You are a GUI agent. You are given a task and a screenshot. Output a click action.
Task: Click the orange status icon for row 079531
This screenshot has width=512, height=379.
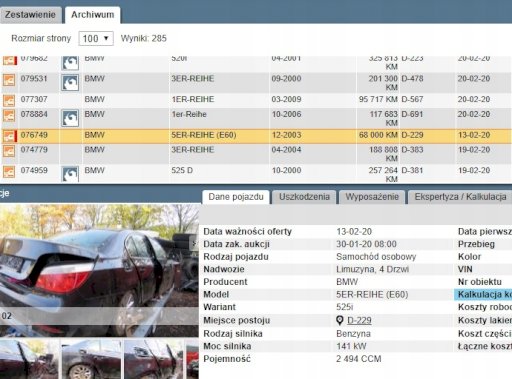(x=9, y=80)
